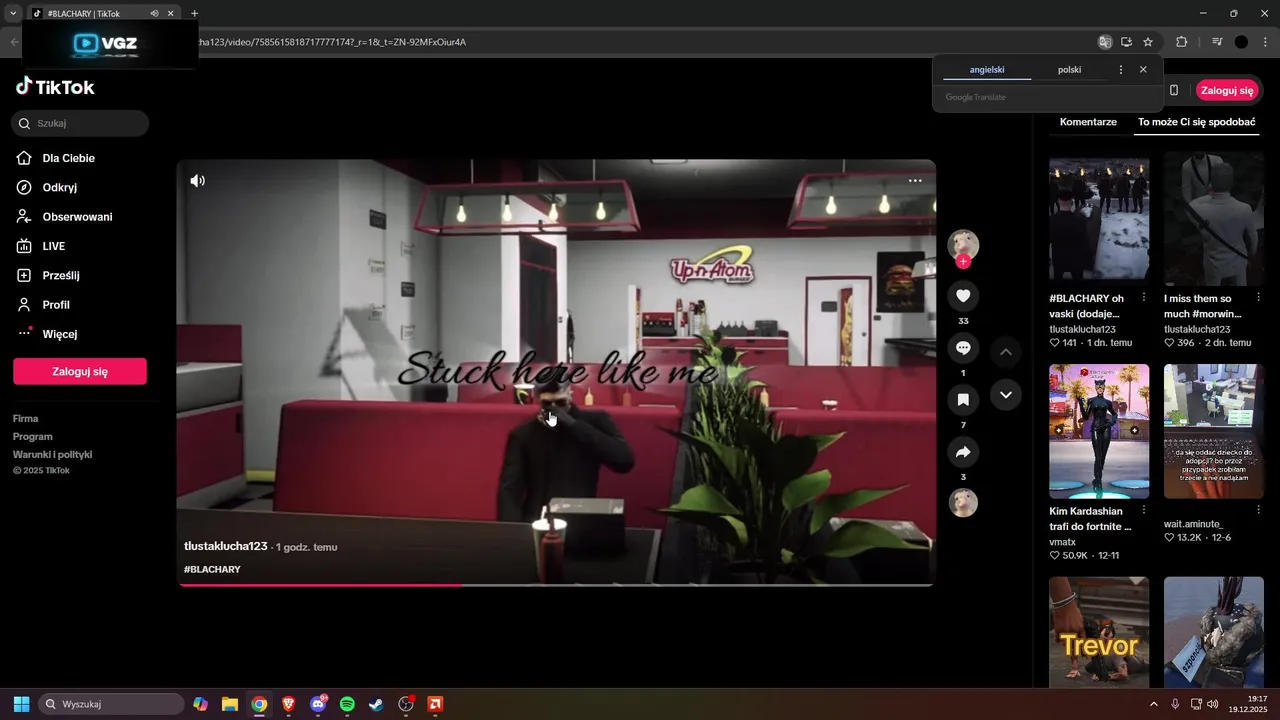Screen dimensions: 1280x720
Task: Open #BLACHARY oh vaski thumbnail
Action: (1099, 218)
